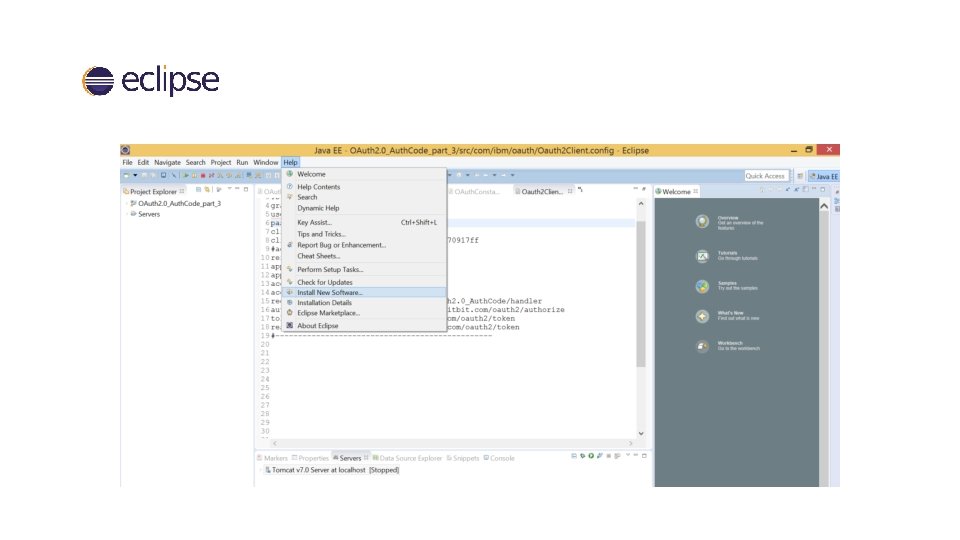Choose Dynamic Help in the menu
Screen dimensions: 960x540
point(364,208)
